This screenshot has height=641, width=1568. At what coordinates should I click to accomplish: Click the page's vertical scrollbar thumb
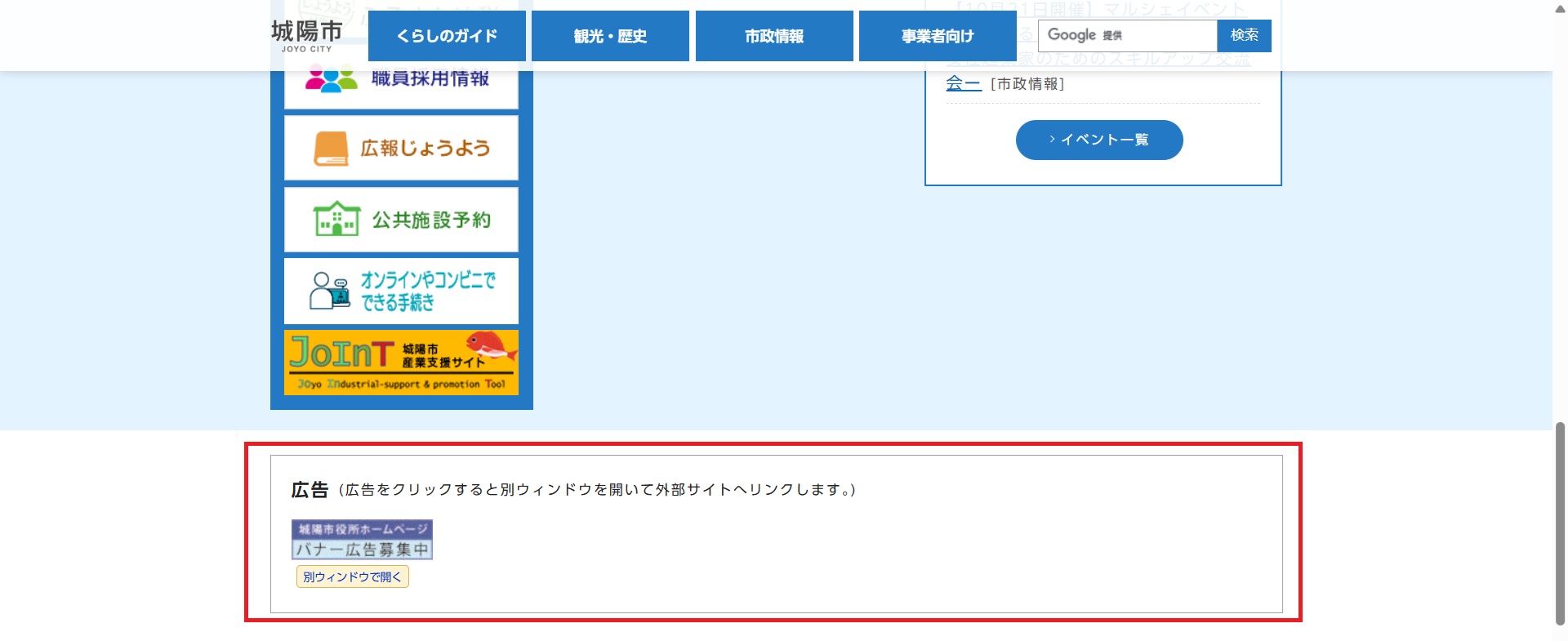coord(1560,523)
